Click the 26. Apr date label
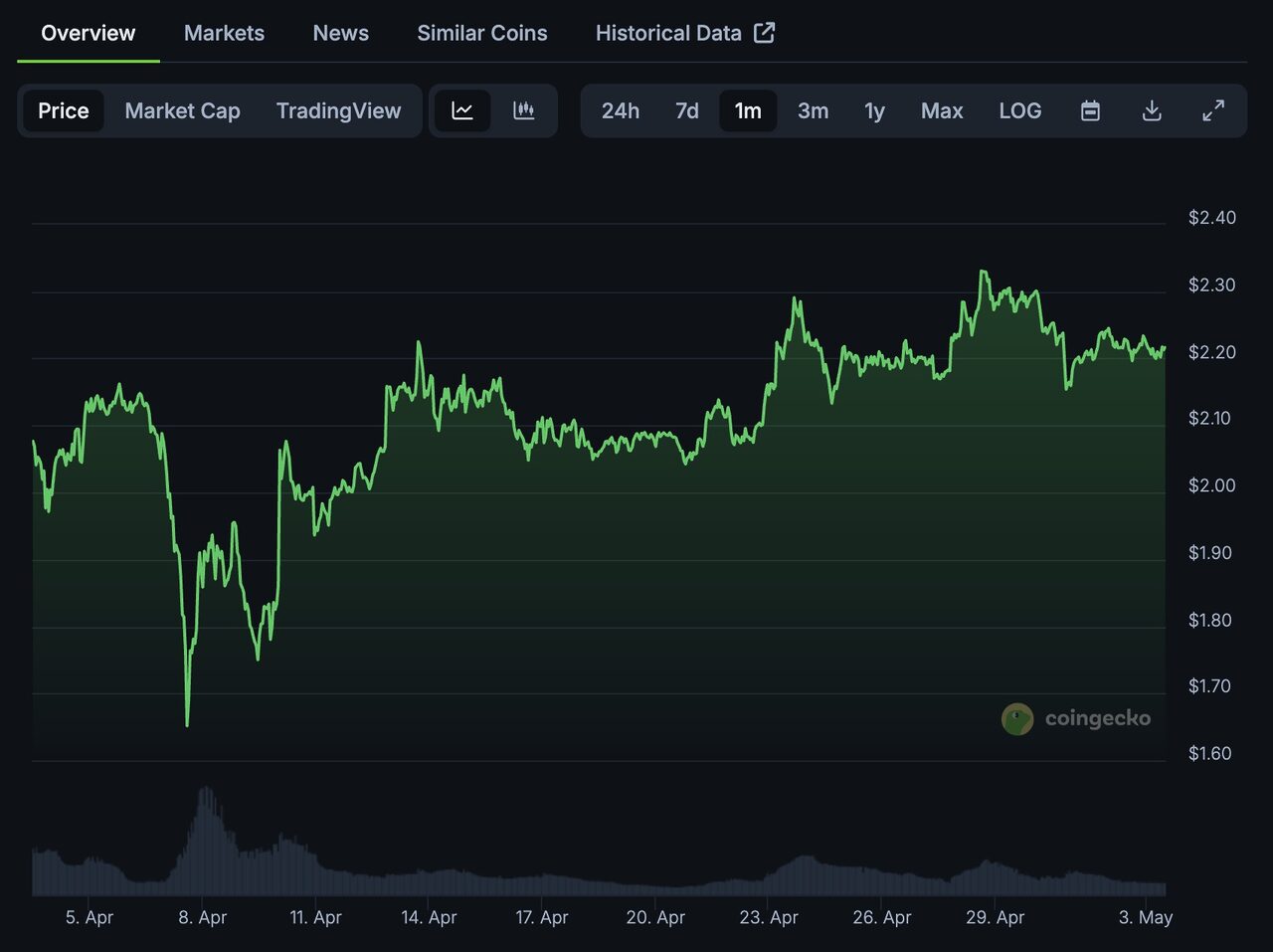Screen dimensions: 1273x952 tap(882, 917)
